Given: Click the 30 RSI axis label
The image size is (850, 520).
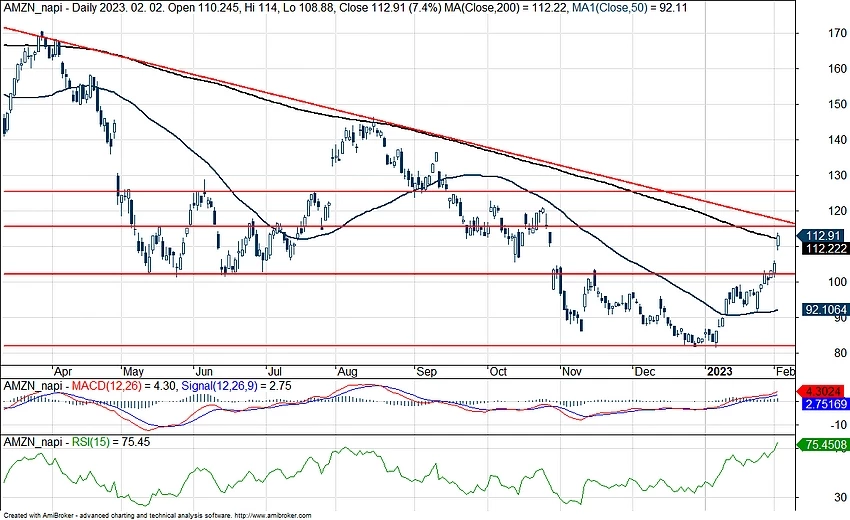Looking at the screenshot, I should (840, 497).
